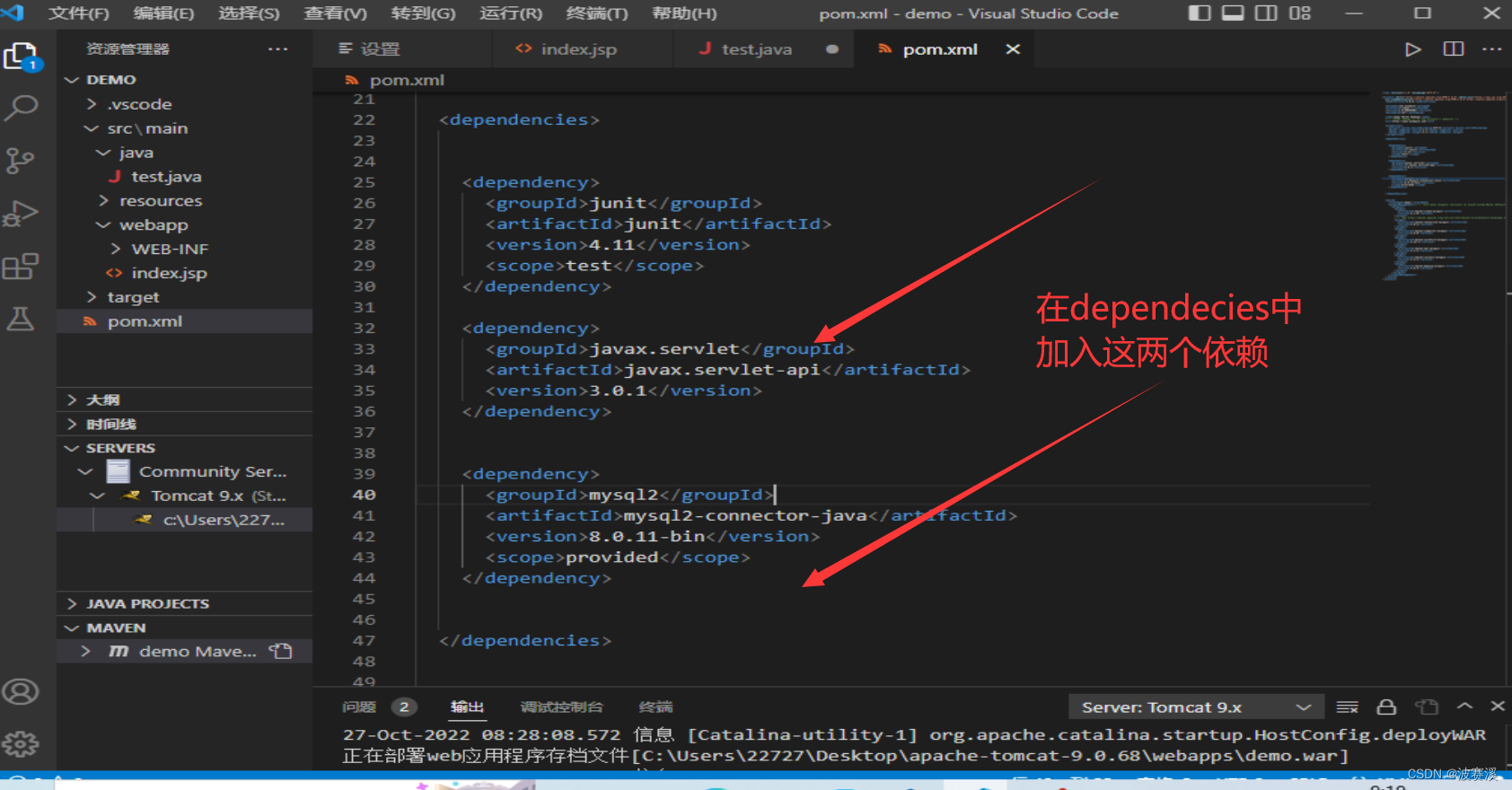The image size is (1512, 790).
Task: Switch to the 问题 panel tab
Action: 359,707
